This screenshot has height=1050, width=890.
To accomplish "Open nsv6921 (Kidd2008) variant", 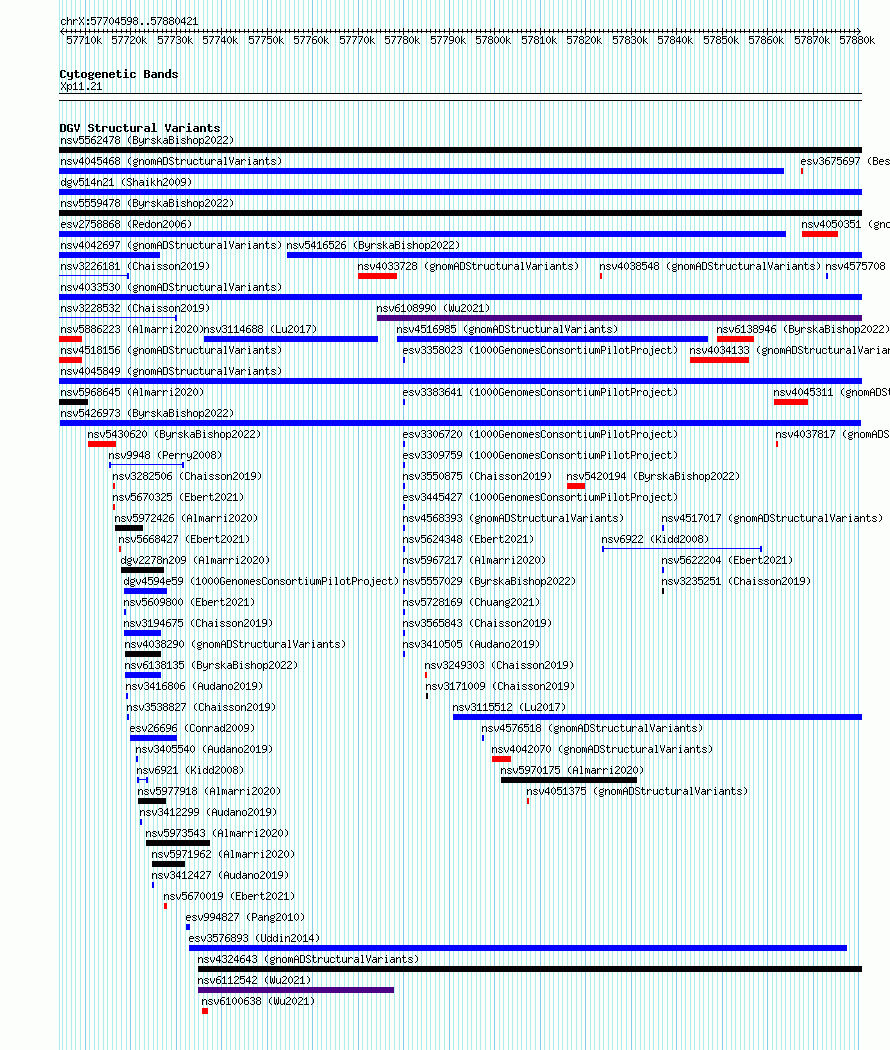I will click(190, 771).
